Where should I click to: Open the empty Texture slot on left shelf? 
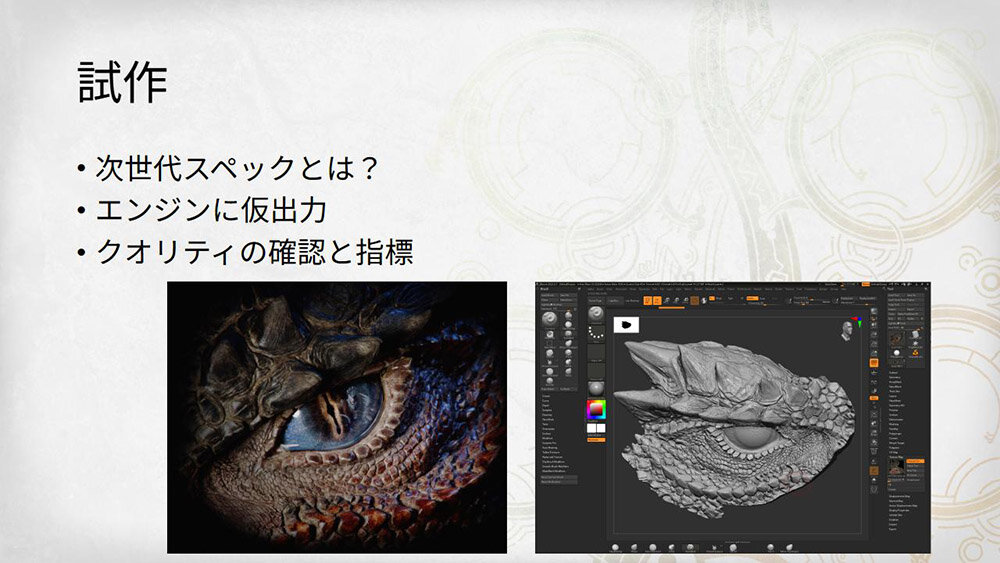tap(596, 370)
